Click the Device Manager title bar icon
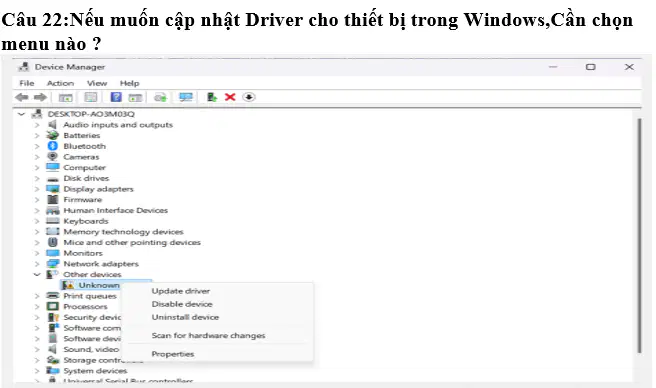 (x=24, y=67)
